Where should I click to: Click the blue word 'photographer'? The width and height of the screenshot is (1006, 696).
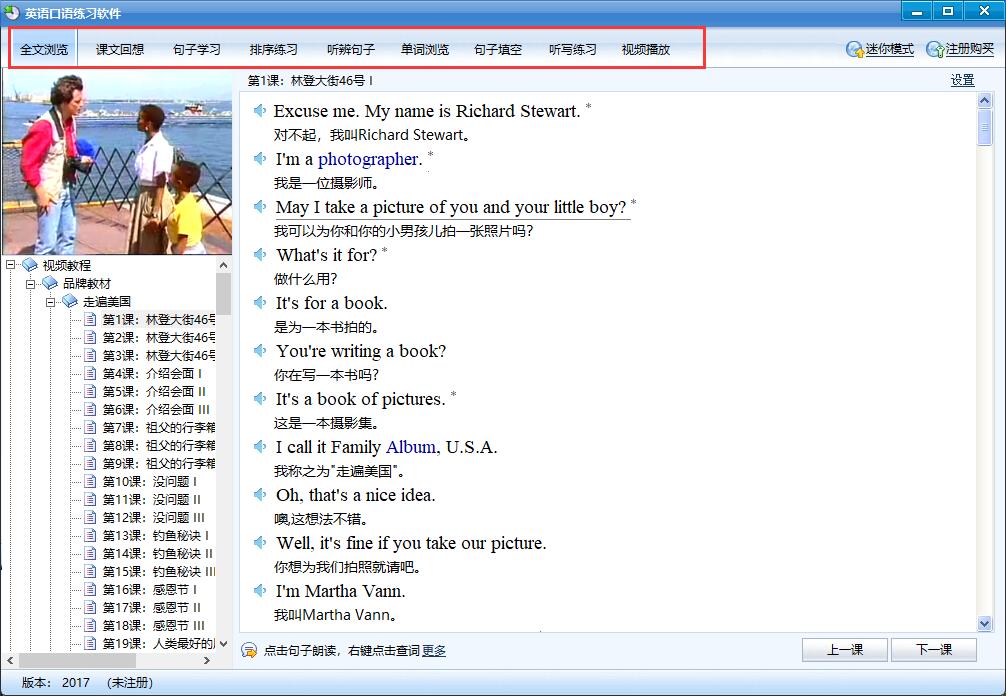coord(368,159)
